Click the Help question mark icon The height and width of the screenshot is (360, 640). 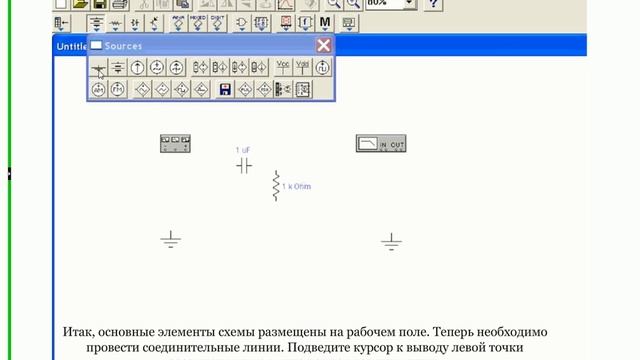point(433,4)
